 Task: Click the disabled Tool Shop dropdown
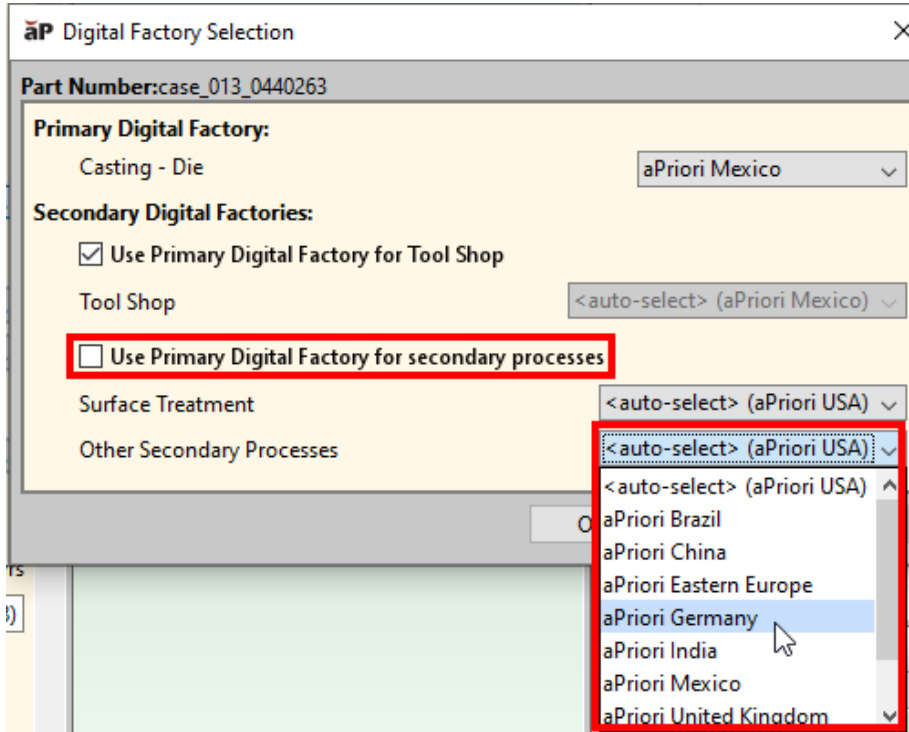click(x=736, y=302)
